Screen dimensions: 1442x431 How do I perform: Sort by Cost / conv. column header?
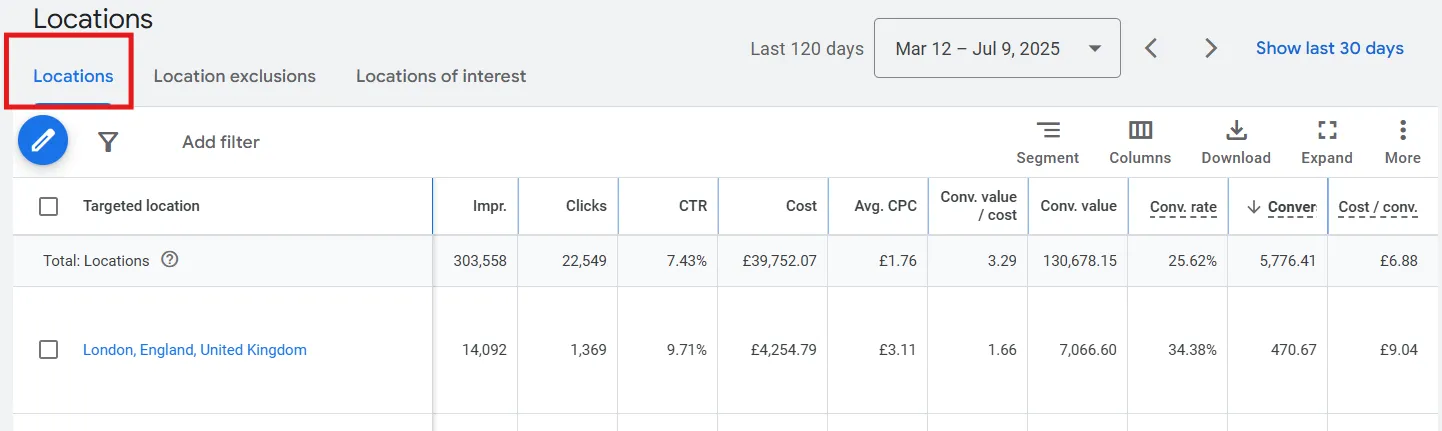[x=1377, y=207]
